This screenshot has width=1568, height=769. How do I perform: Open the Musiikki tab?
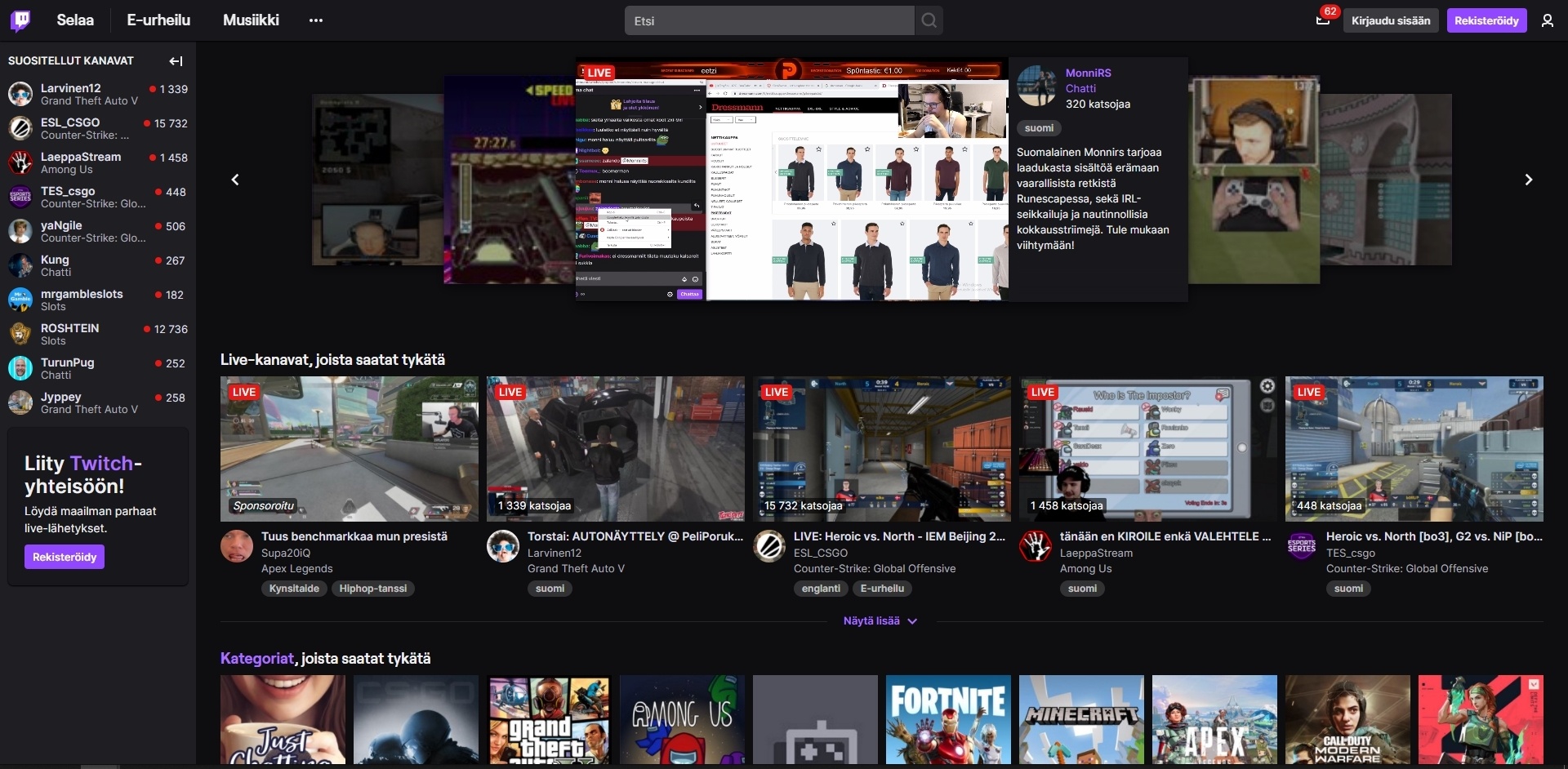coord(251,20)
